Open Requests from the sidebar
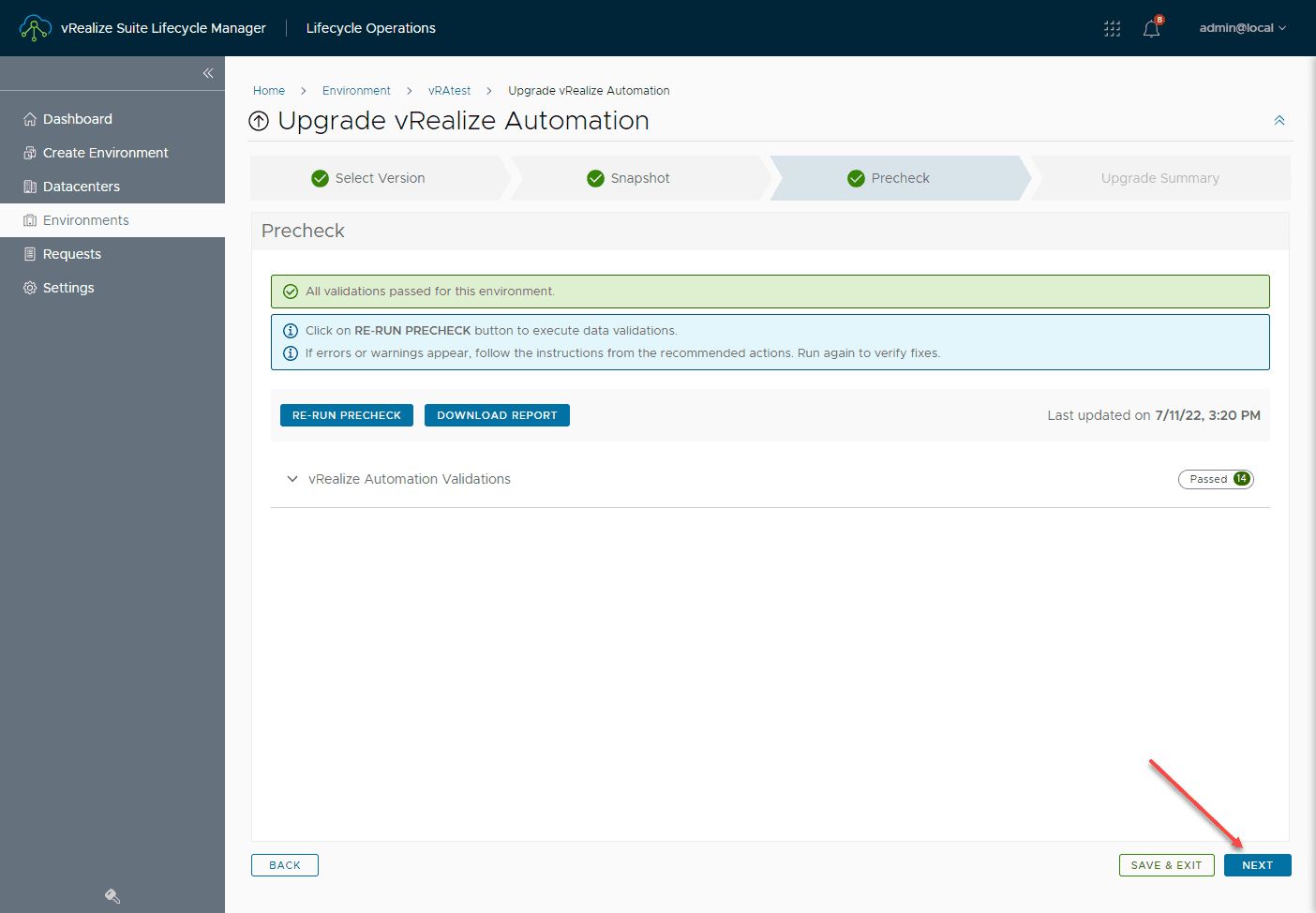The height and width of the screenshot is (913, 1316). point(74,253)
